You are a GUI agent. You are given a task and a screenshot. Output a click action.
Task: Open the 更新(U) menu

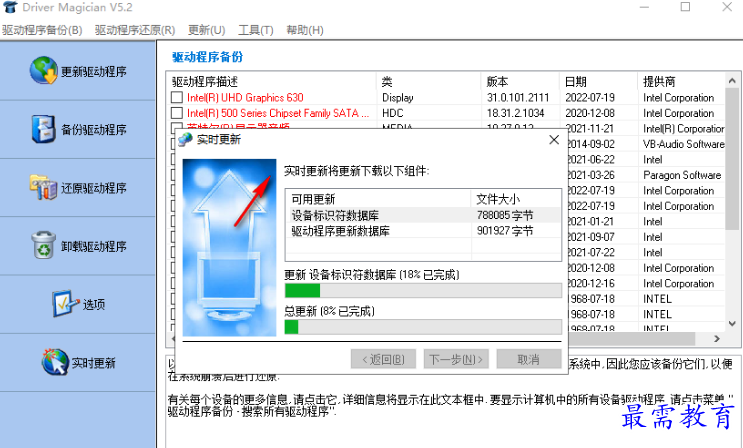tap(207, 30)
